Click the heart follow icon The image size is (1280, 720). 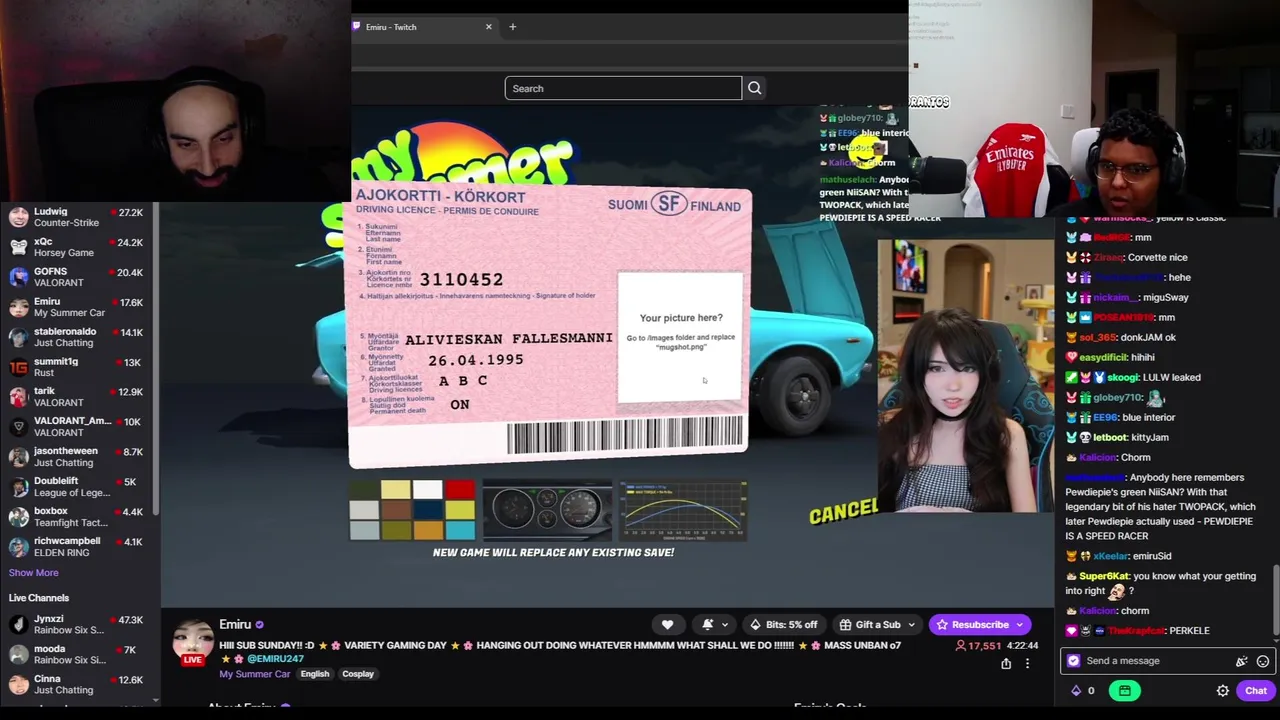(667, 624)
